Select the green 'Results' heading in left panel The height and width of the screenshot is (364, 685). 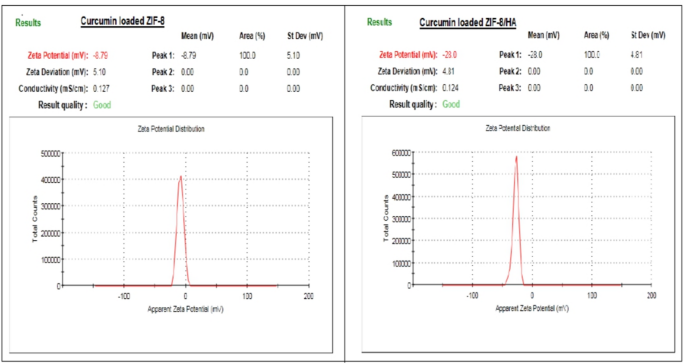coord(28,23)
